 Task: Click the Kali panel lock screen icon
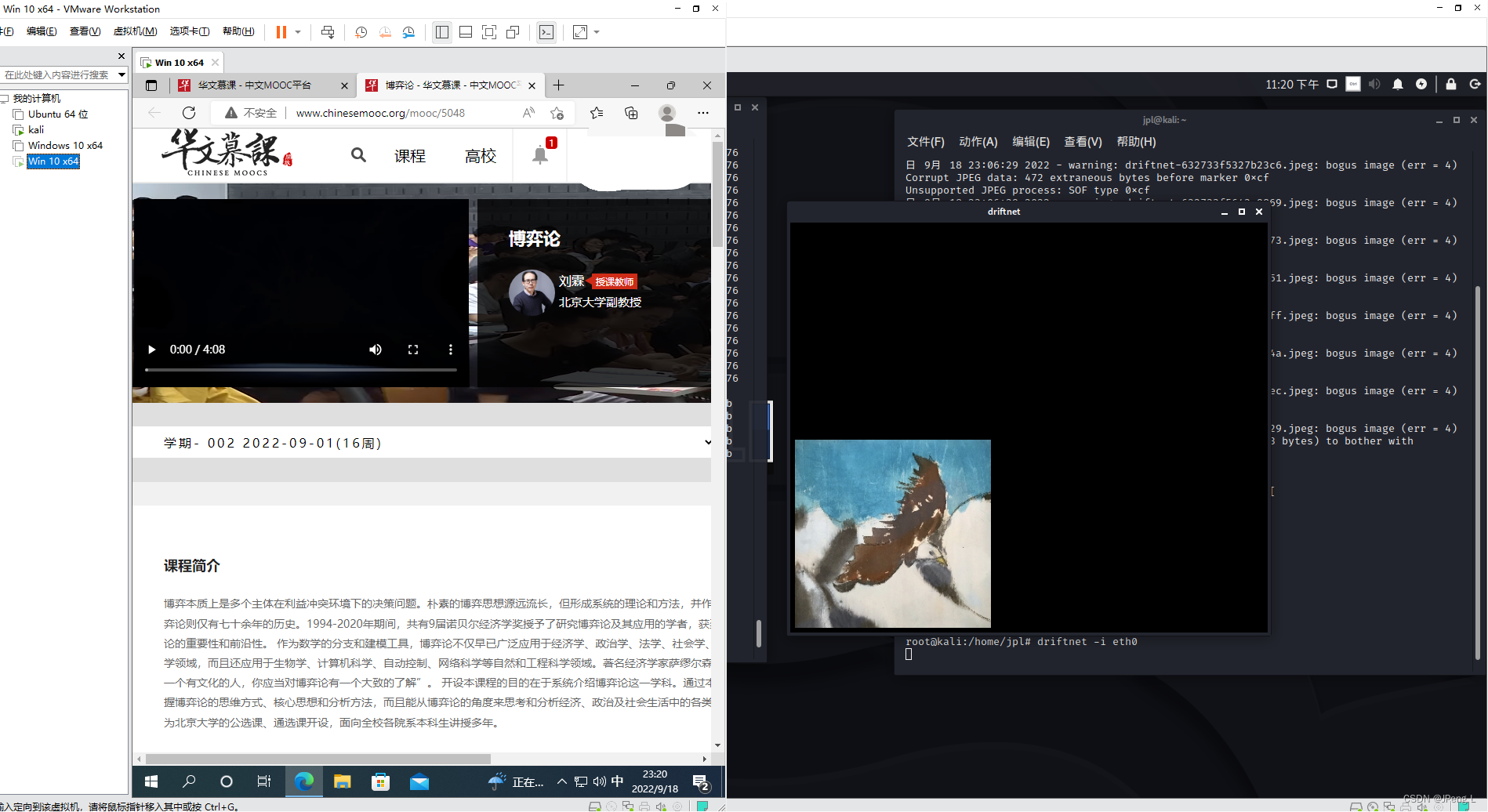[1451, 85]
